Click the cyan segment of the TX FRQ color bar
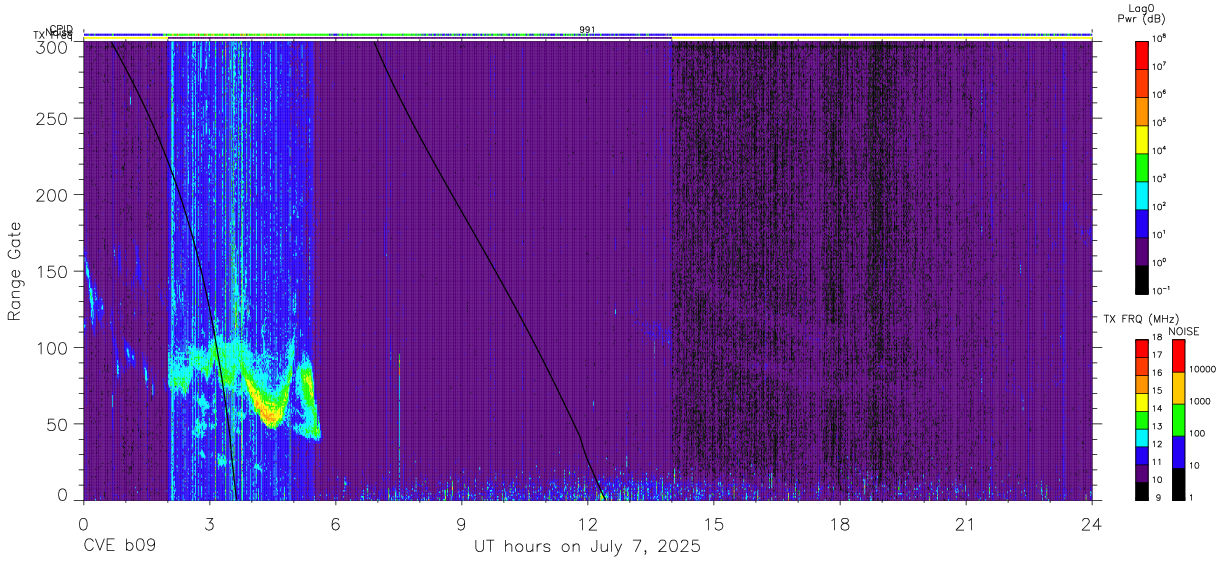The width and height of the screenshot is (1228, 567). 1141,437
